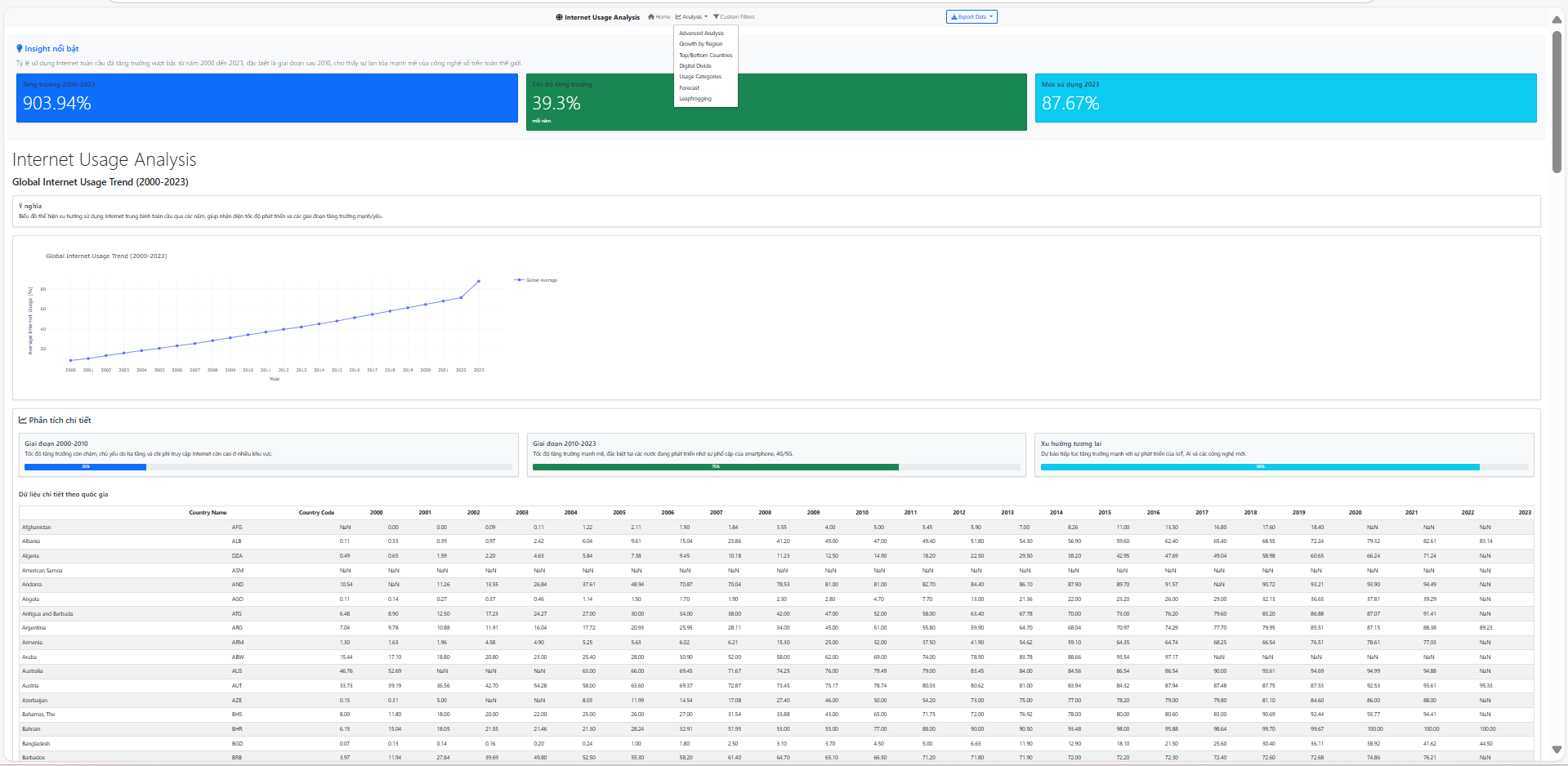Click the green Giai đoạn 2010-2023 progress bar
The height and width of the screenshot is (766, 1568).
point(715,467)
